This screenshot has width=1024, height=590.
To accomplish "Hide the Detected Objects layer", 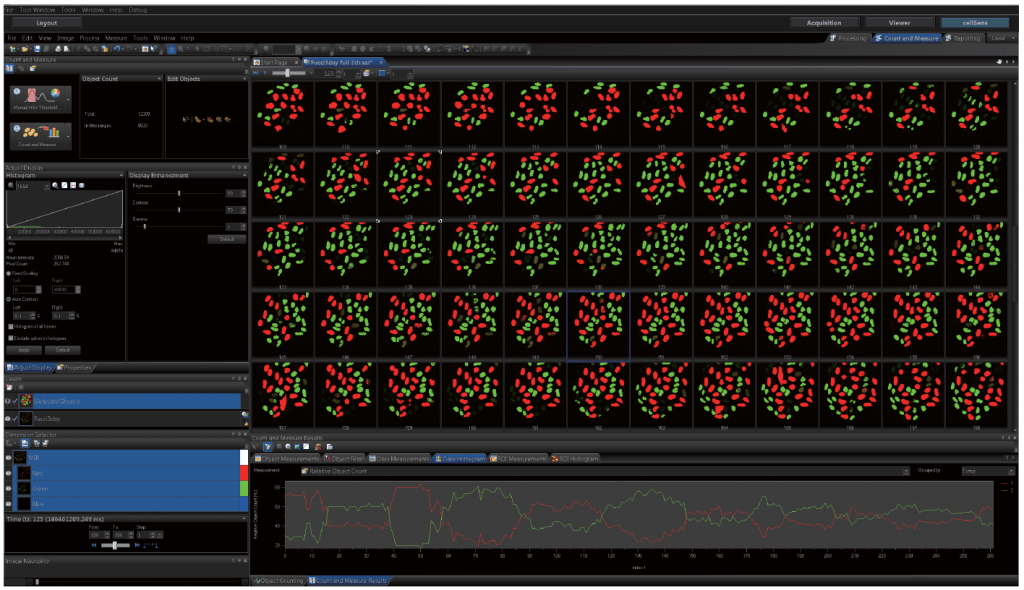I will pos(10,401).
